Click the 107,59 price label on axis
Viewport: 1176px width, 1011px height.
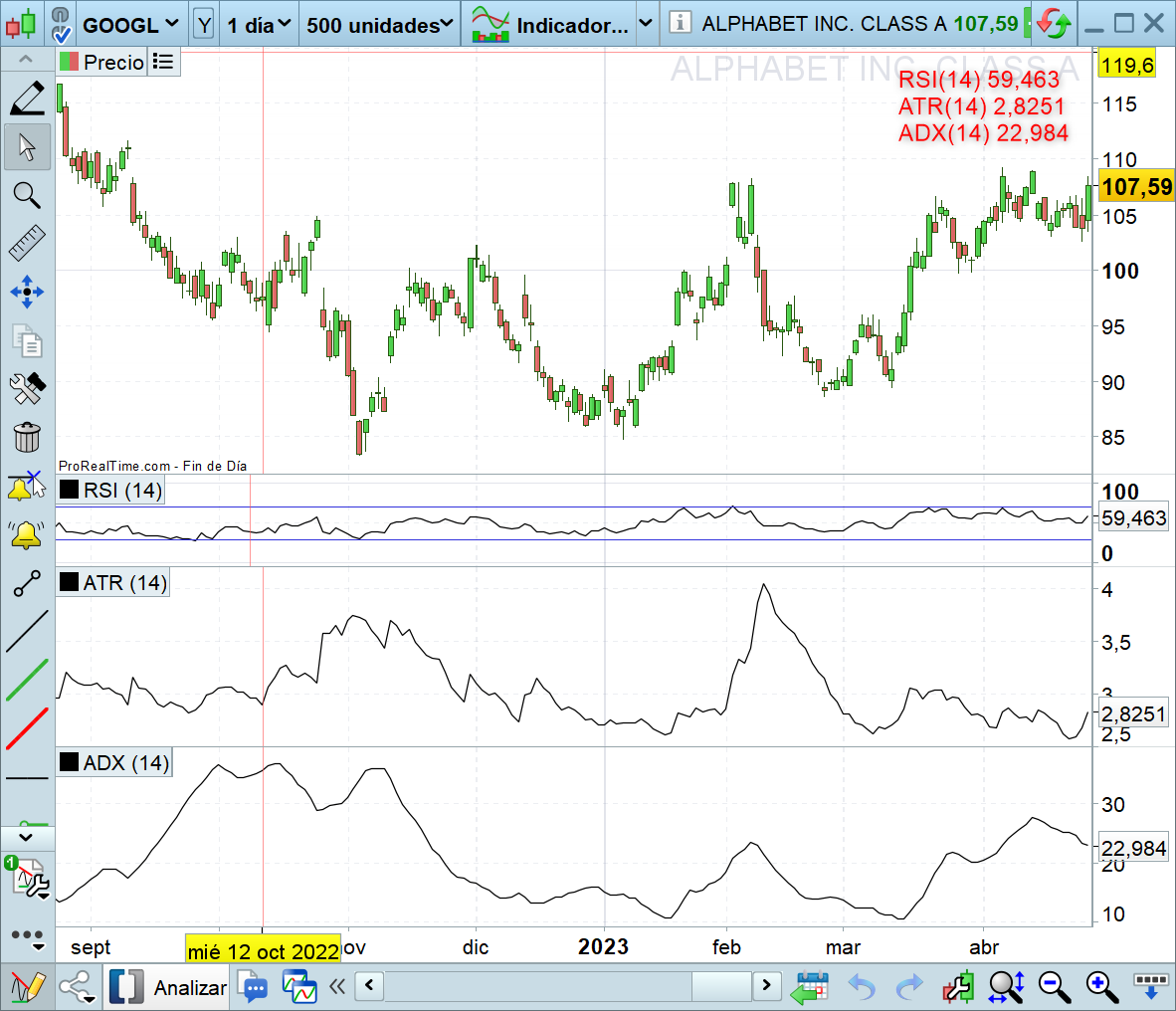point(1136,187)
